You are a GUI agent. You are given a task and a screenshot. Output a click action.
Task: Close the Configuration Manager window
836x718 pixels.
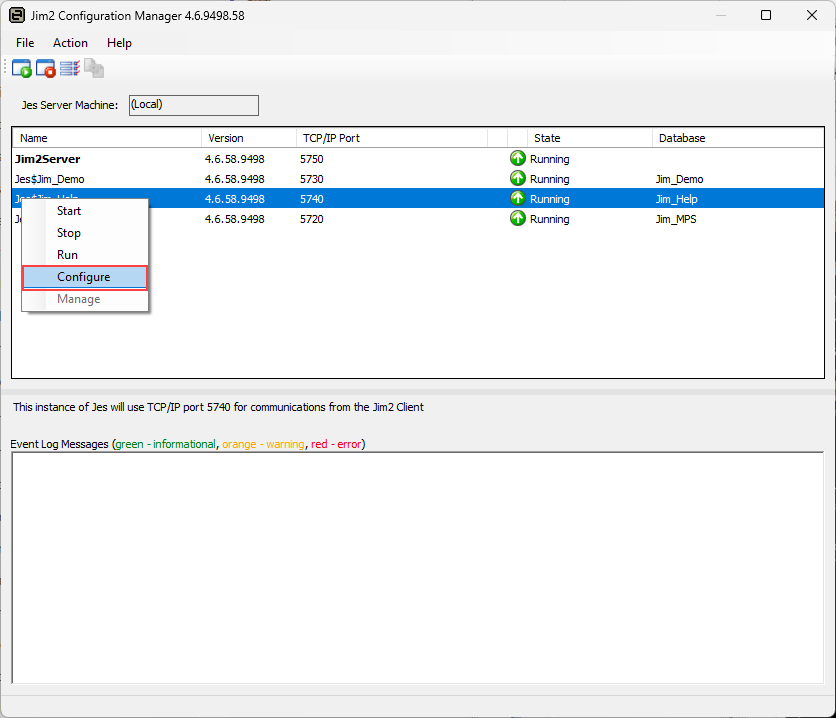812,15
